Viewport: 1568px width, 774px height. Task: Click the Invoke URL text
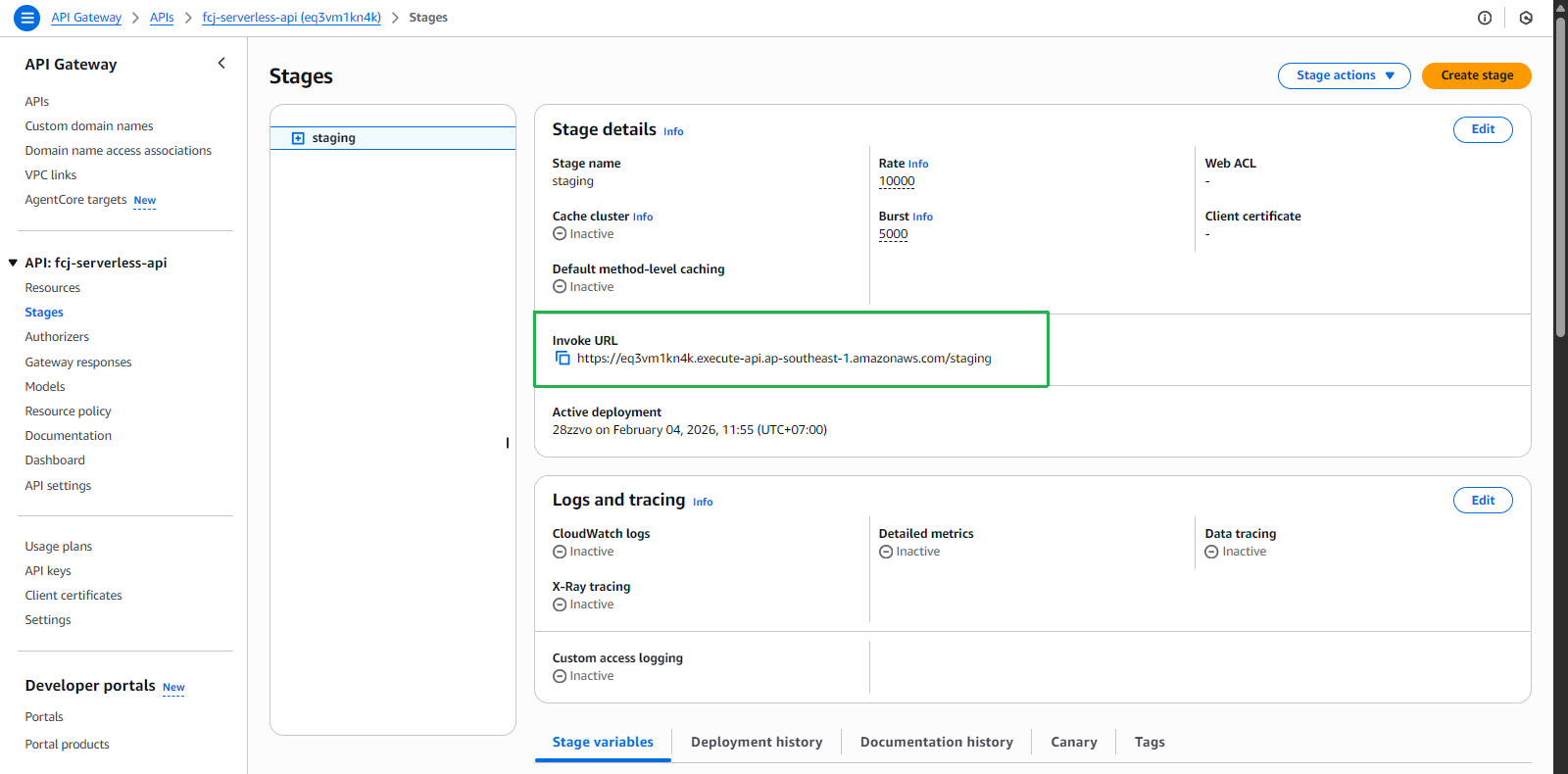point(784,359)
